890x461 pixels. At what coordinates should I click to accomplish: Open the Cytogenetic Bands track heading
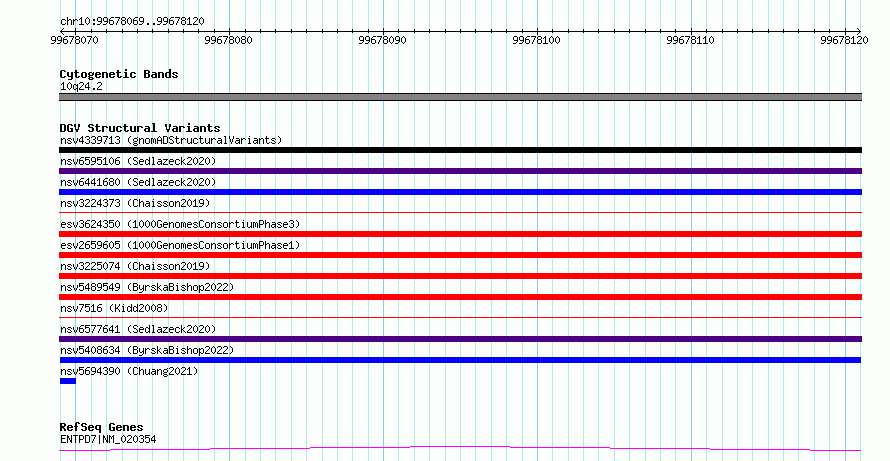tap(119, 74)
